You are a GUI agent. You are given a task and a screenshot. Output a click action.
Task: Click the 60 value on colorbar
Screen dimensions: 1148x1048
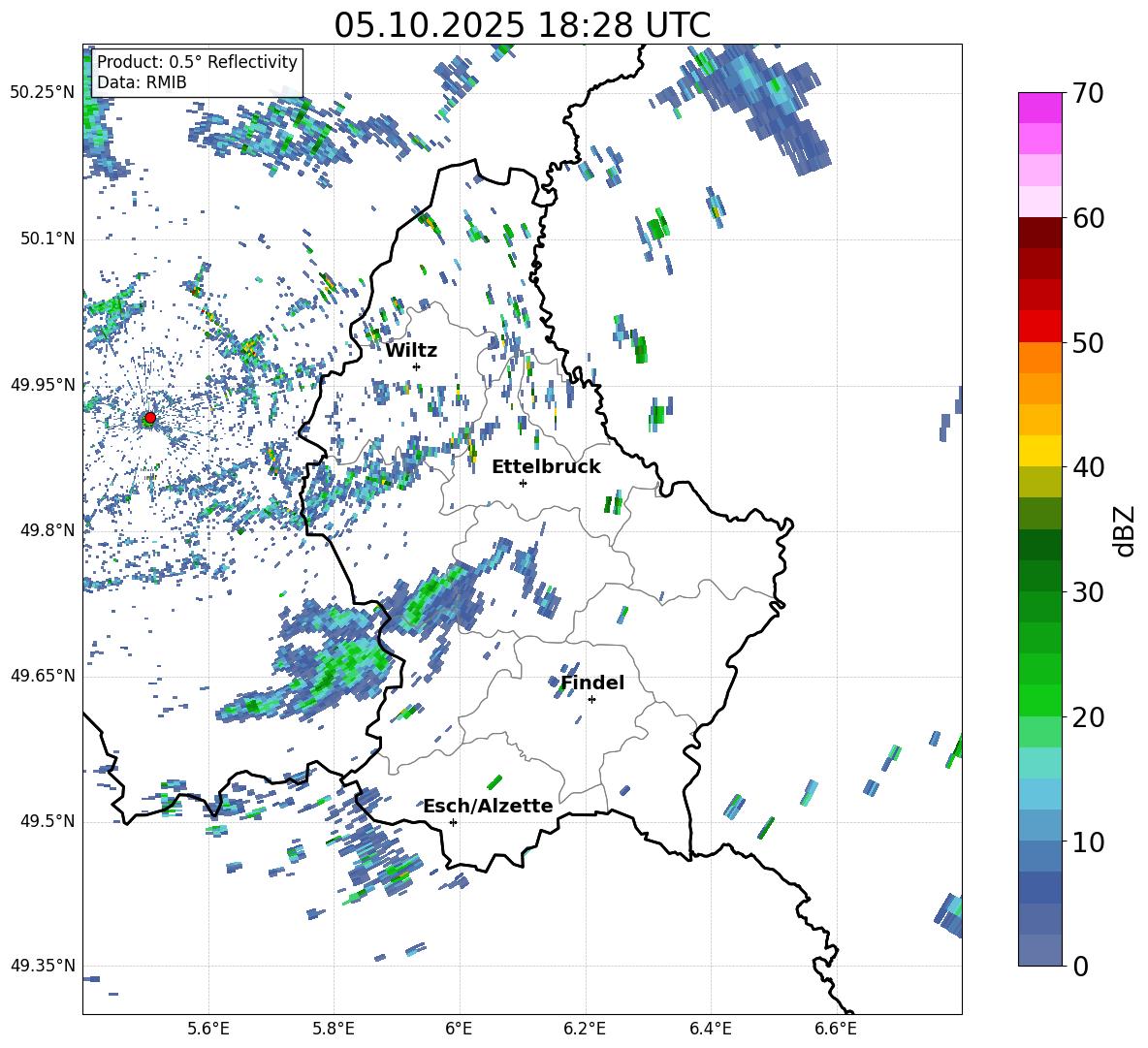coord(1089,218)
